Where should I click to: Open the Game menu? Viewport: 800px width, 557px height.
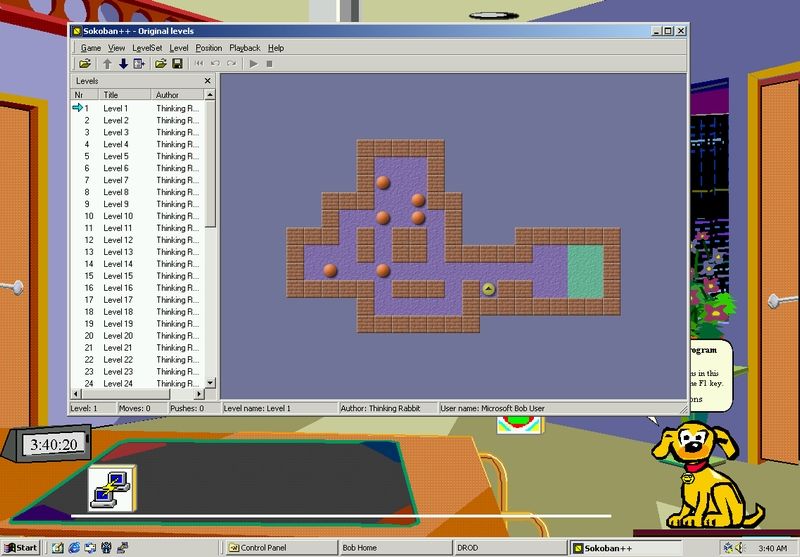[90, 48]
